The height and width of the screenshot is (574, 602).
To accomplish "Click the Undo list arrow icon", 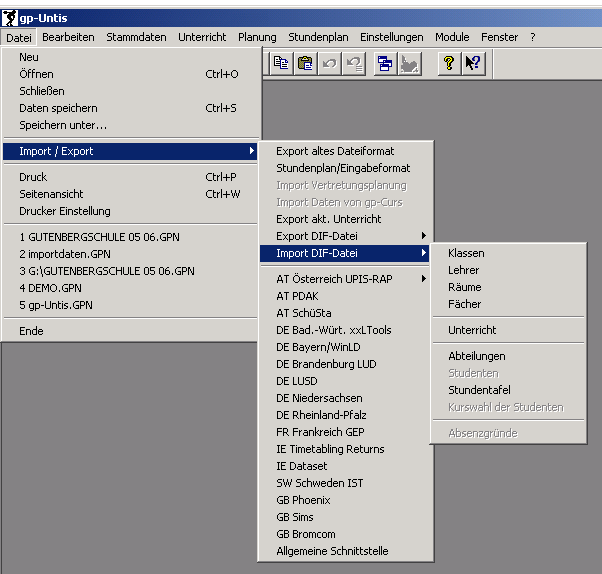I will (x=353, y=63).
